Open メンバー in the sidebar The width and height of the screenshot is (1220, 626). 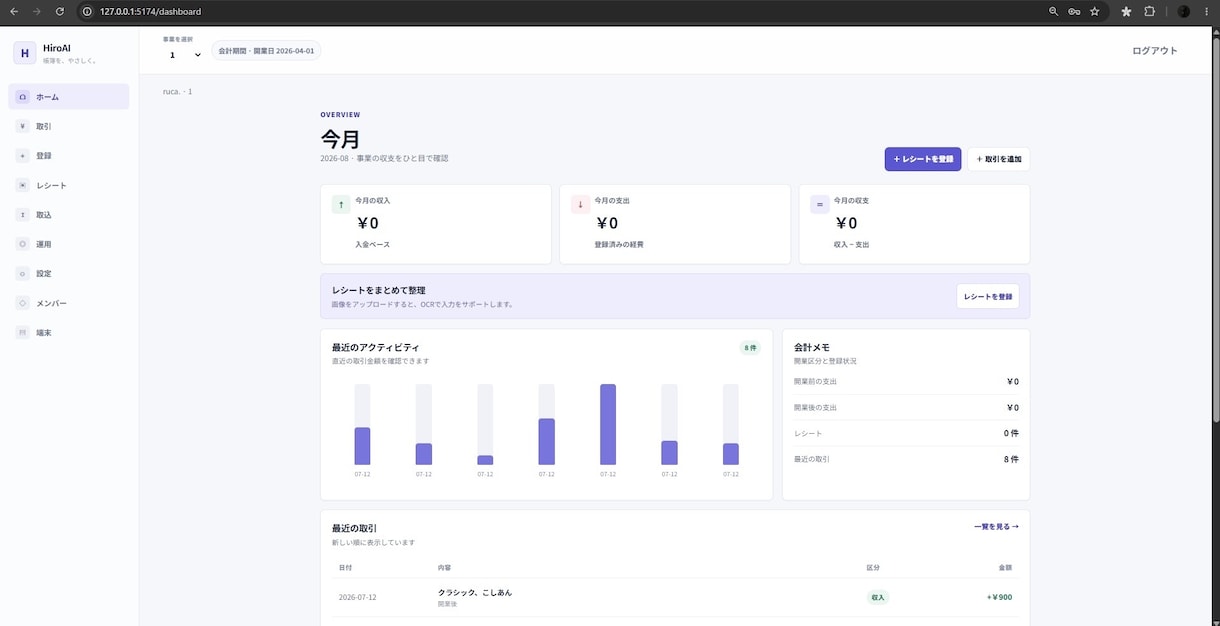pos(68,302)
